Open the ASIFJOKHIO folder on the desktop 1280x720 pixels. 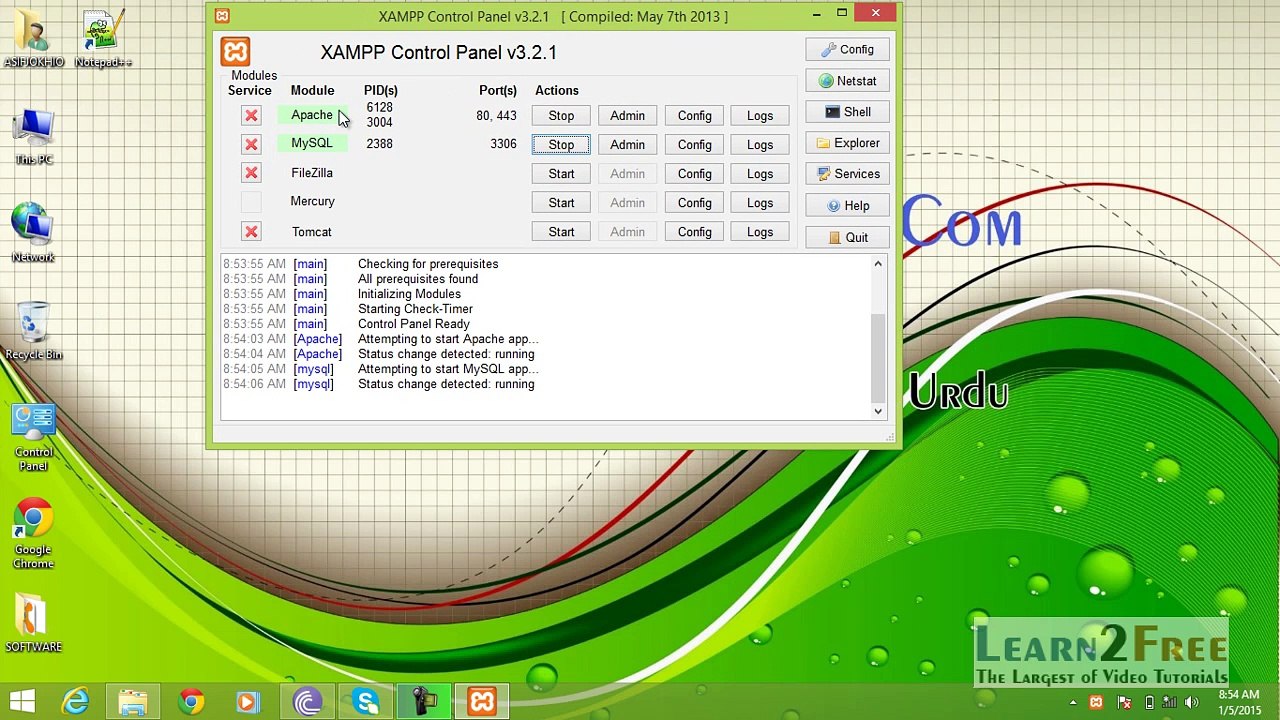click(33, 40)
